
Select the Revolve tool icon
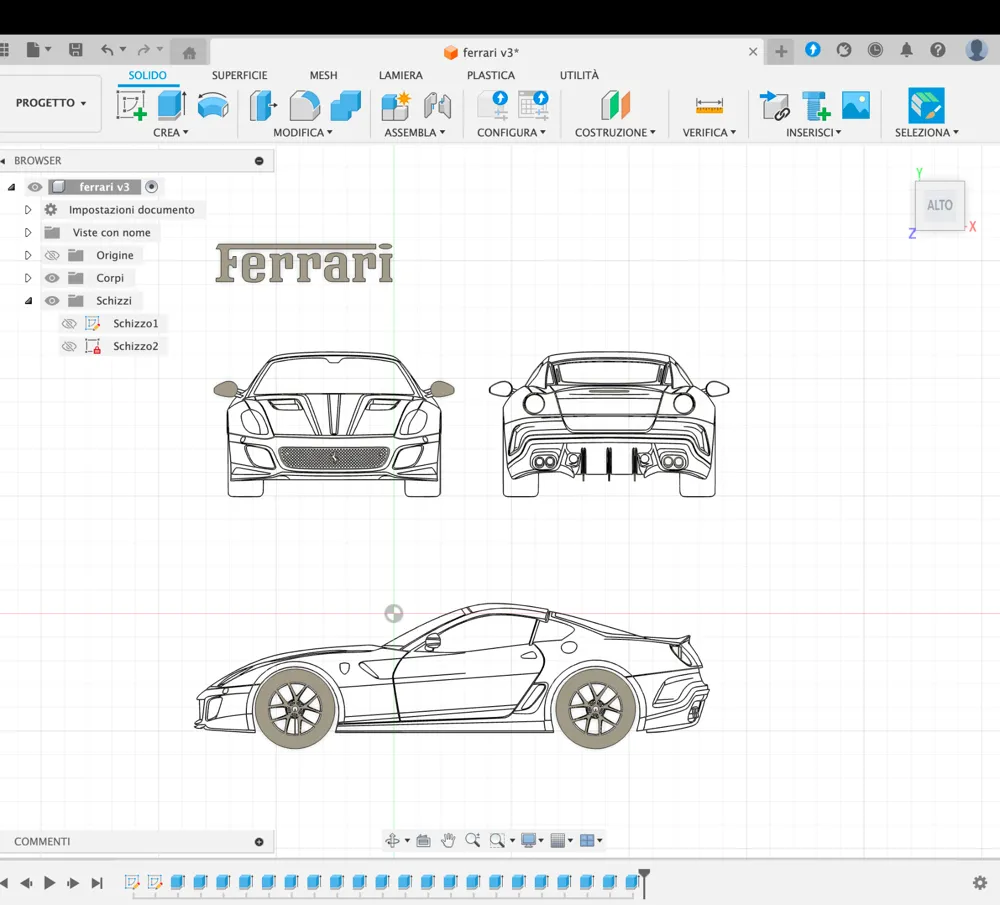pos(213,105)
